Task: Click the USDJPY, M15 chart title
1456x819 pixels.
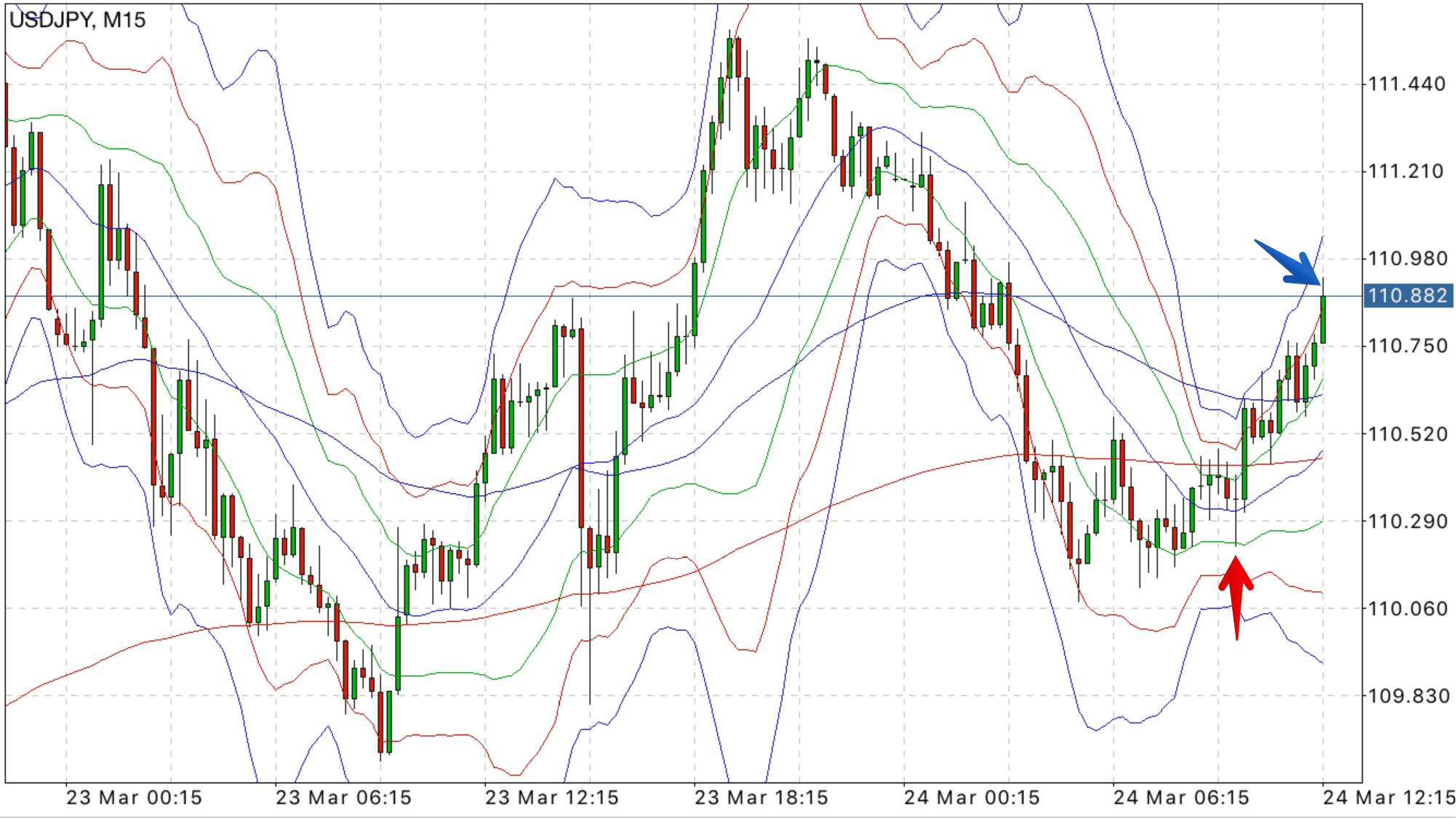Action: [x=78, y=20]
